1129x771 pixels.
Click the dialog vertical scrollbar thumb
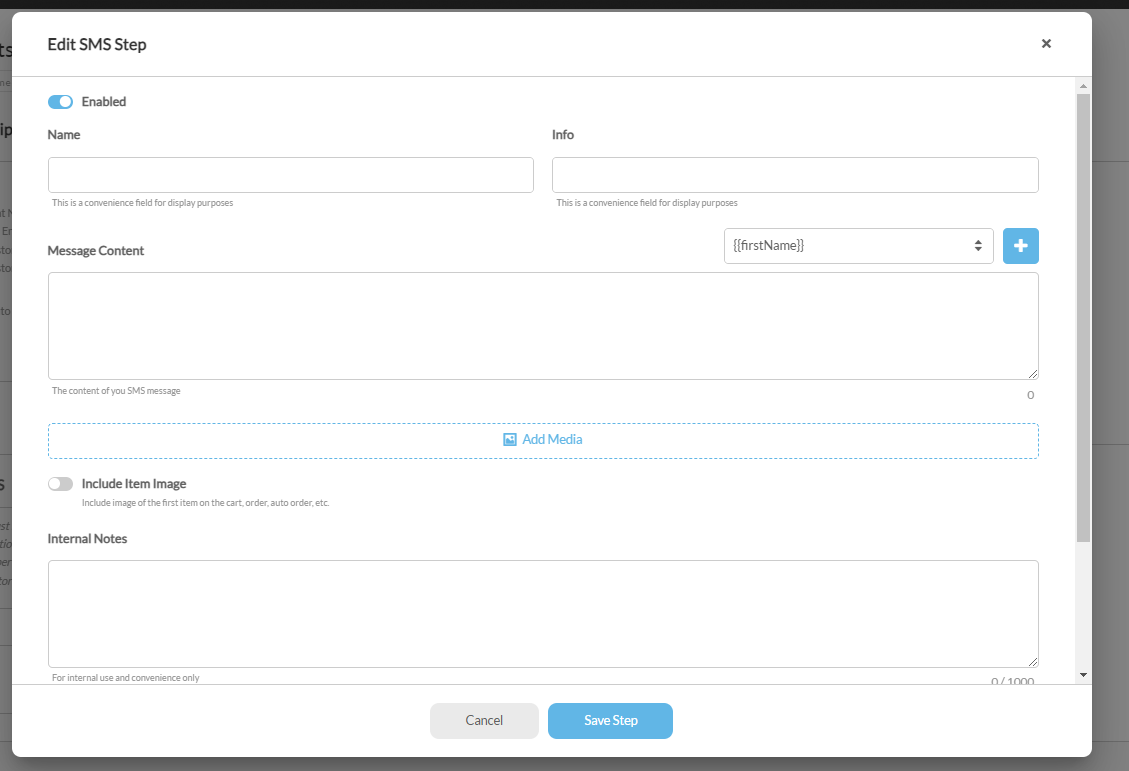click(1083, 318)
